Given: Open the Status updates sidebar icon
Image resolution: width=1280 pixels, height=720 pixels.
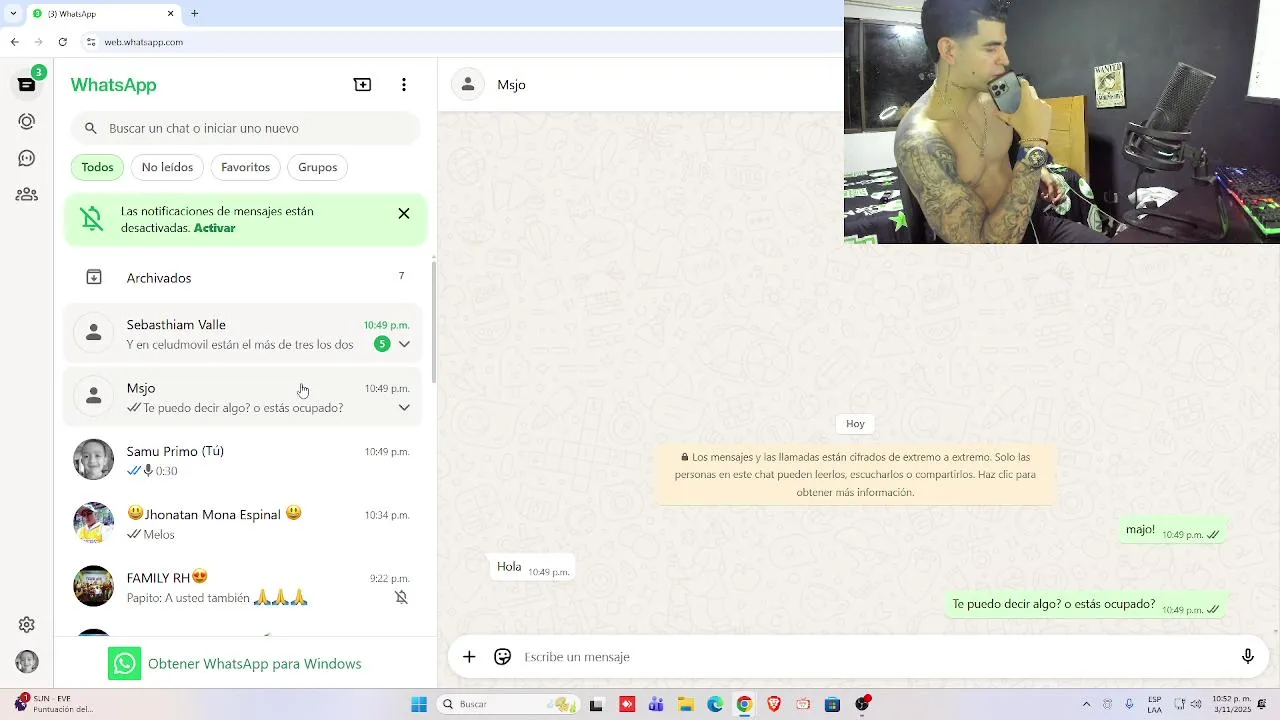Looking at the screenshot, I should [27, 121].
